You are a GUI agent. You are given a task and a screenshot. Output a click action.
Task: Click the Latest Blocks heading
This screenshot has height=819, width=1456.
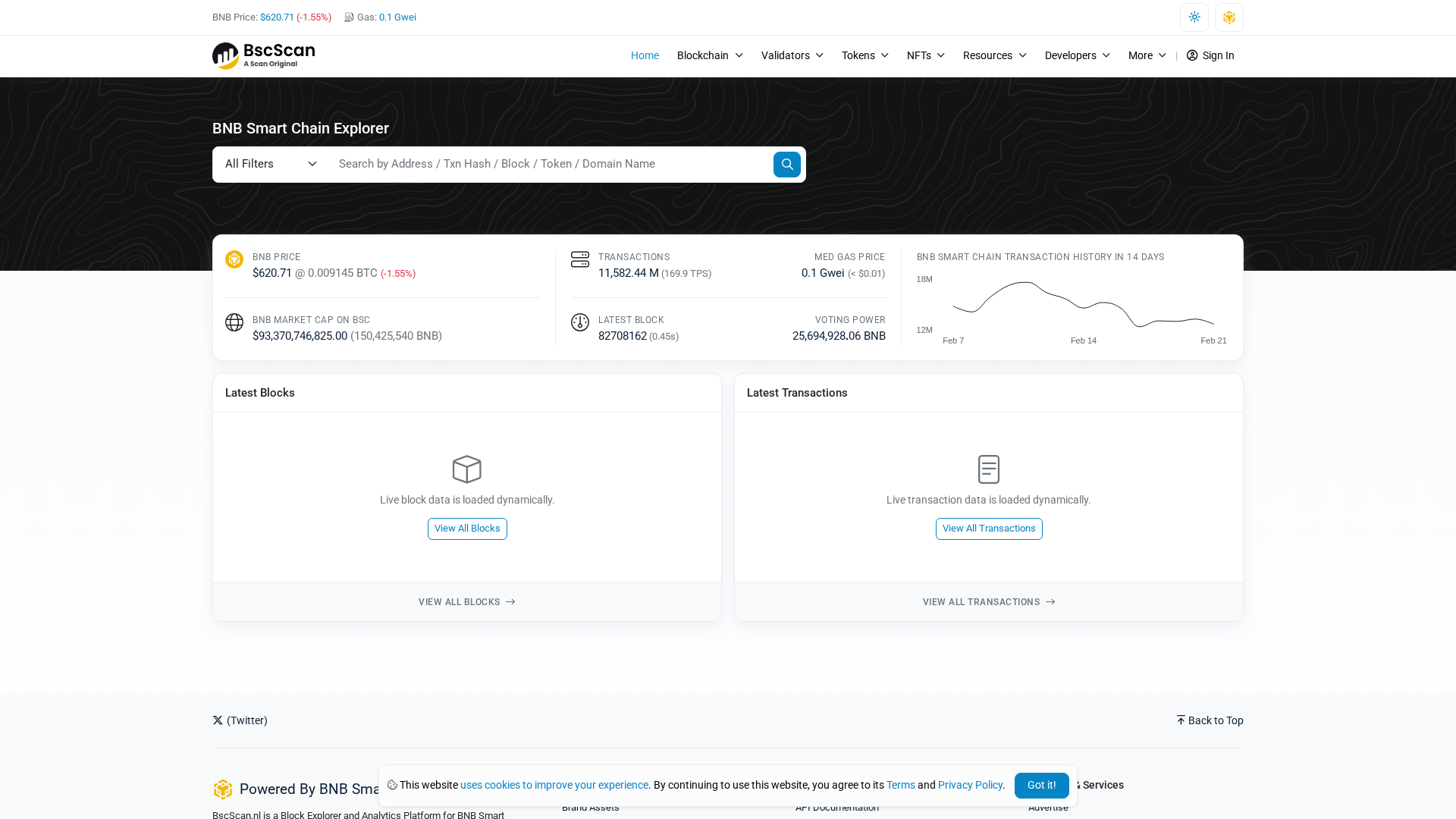(x=260, y=393)
